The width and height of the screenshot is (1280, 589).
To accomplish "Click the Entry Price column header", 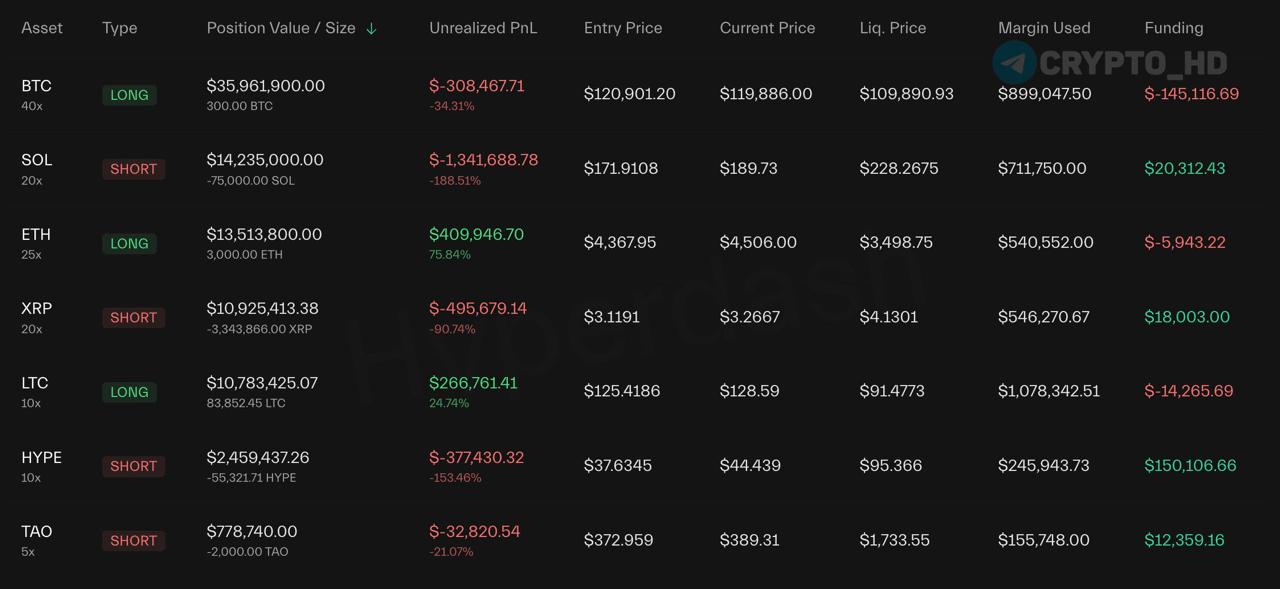I will [x=623, y=28].
